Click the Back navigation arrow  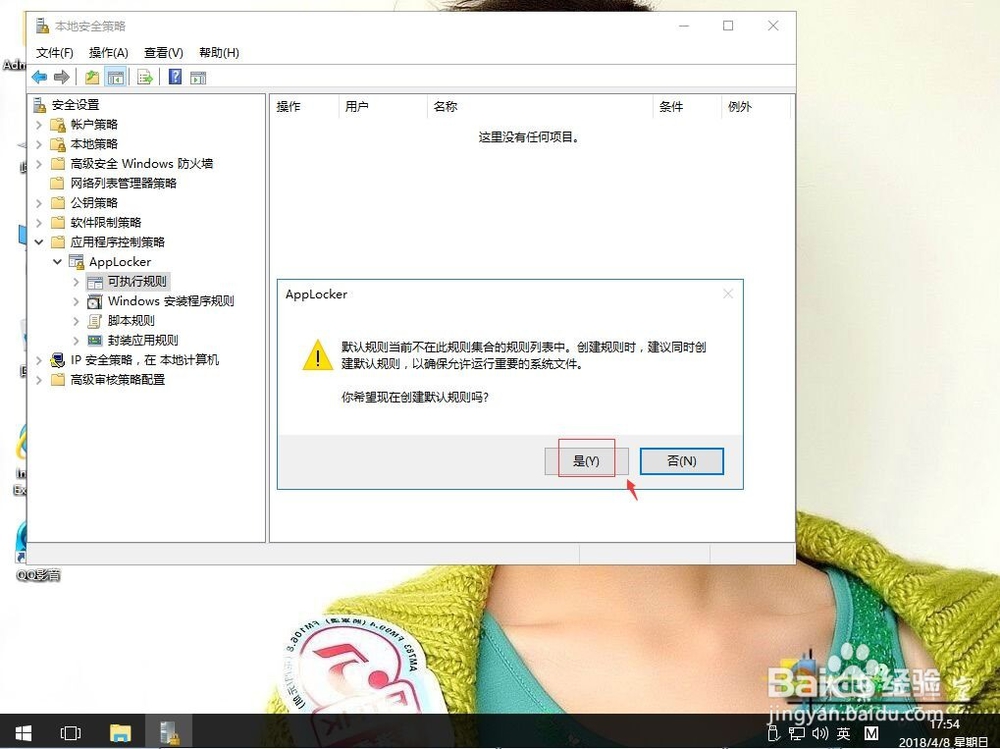pyautogui.click(x=39, y=77)
